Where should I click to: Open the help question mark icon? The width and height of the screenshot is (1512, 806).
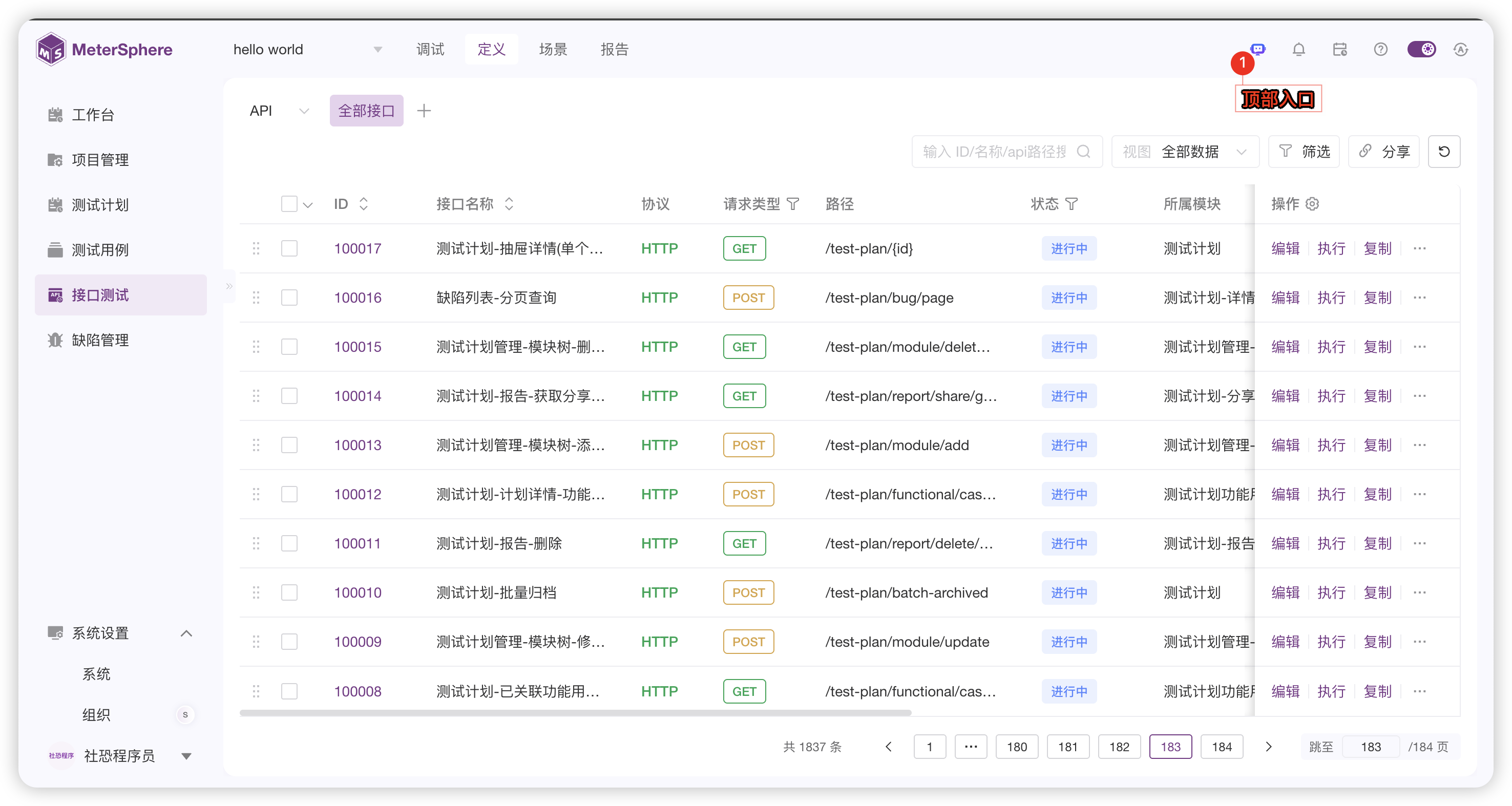pos(1380,49)
